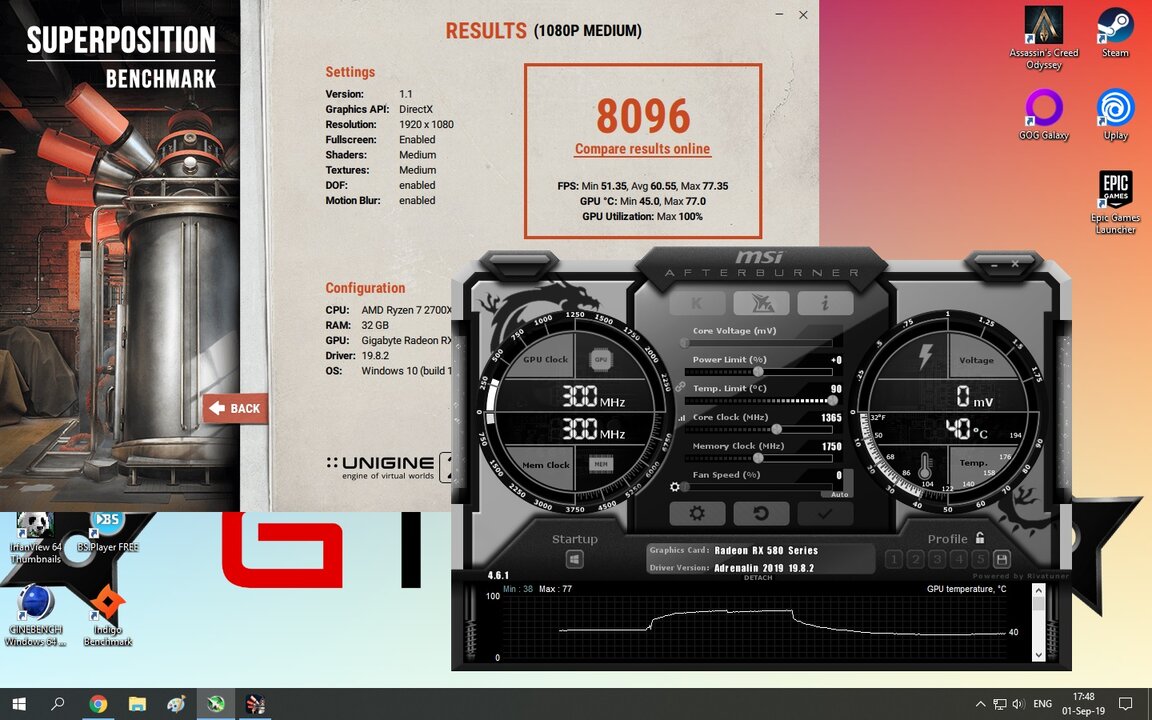Image resolution: width=1152 pixels, height=720 pixels.
Task: Click the BACK button in Superposition
Action: click(235, 408)
